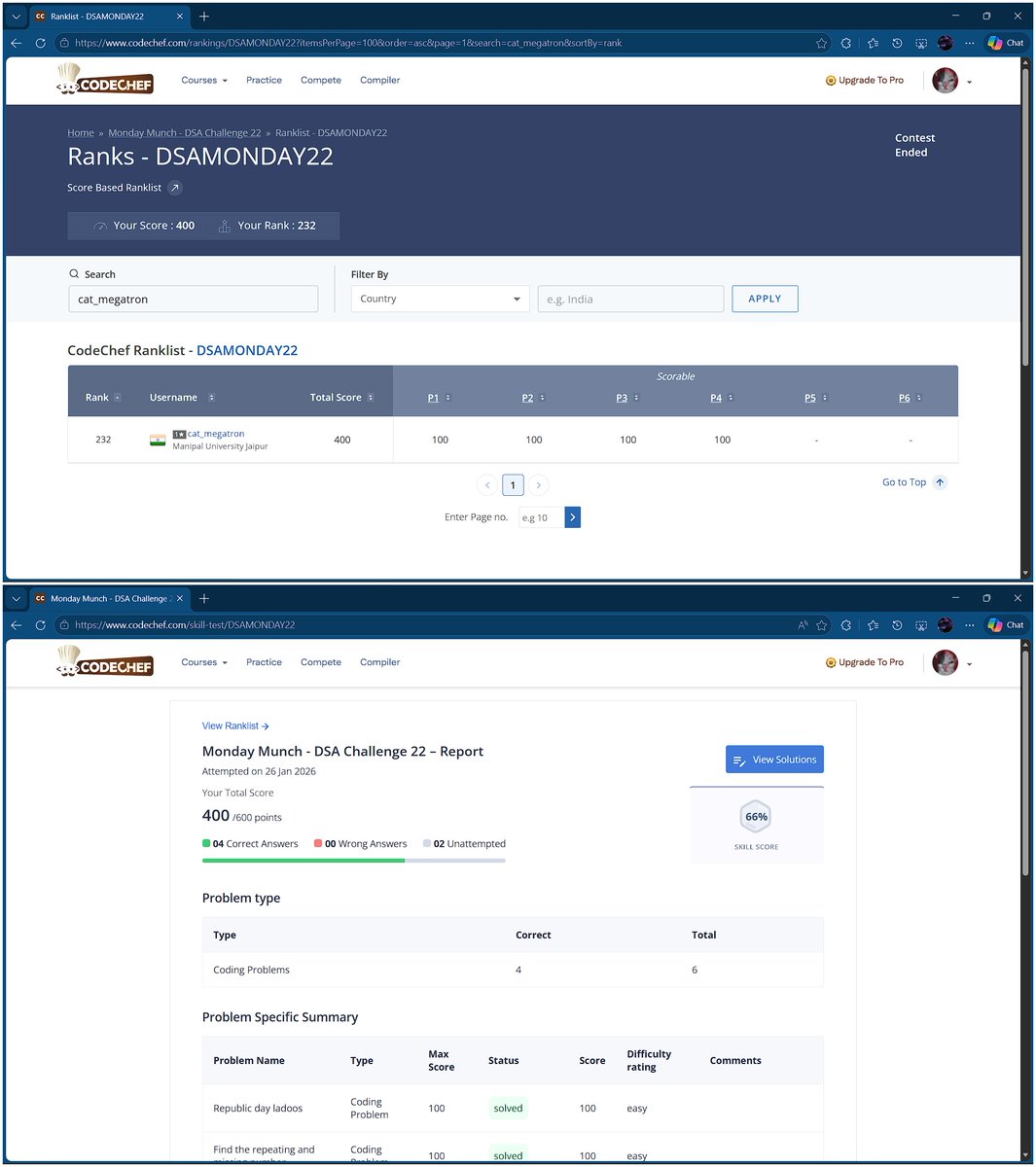Click page 1 pagination button
Screen dimensions: 1036x1167
(x=513, y=485)
